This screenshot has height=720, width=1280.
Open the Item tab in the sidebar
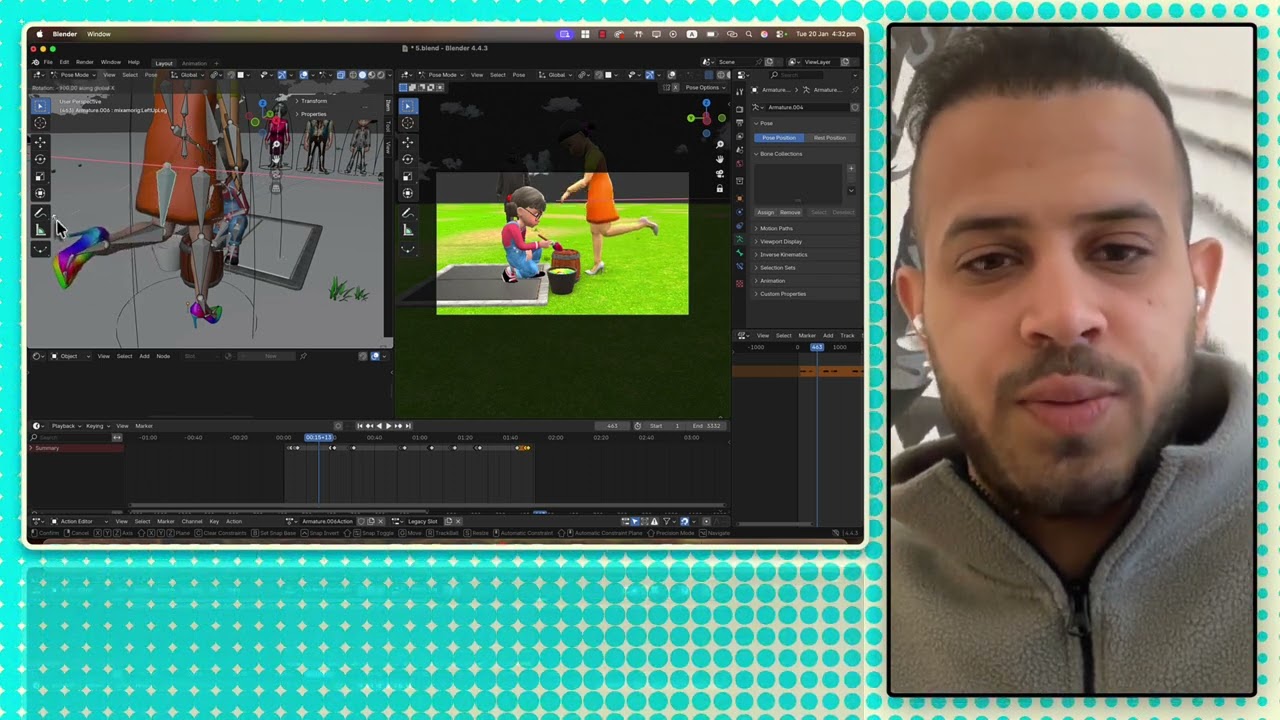389,106
